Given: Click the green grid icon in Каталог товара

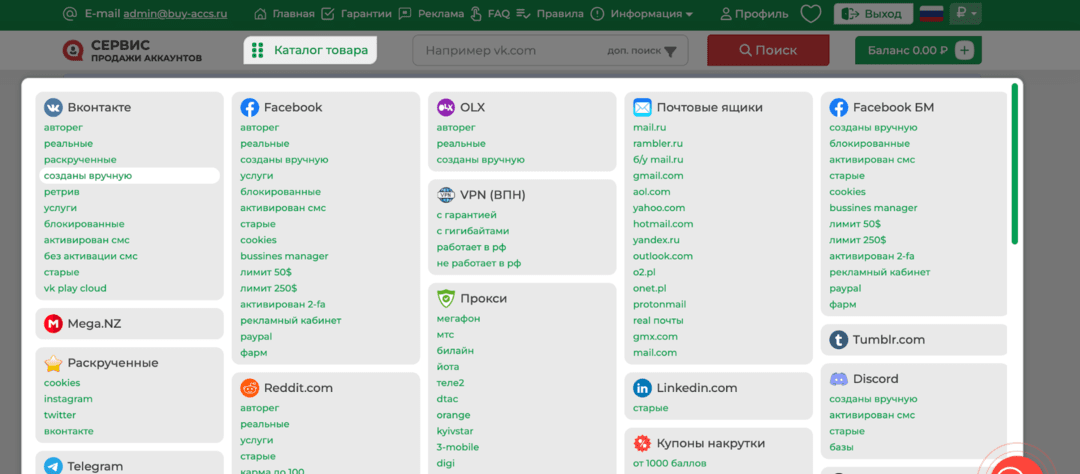Looking at the screenshot, I should (258, 50).
